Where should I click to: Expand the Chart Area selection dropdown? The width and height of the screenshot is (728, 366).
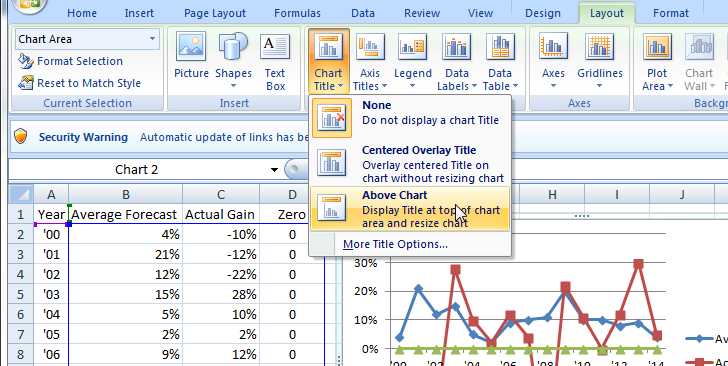click(x=152, y=39)
